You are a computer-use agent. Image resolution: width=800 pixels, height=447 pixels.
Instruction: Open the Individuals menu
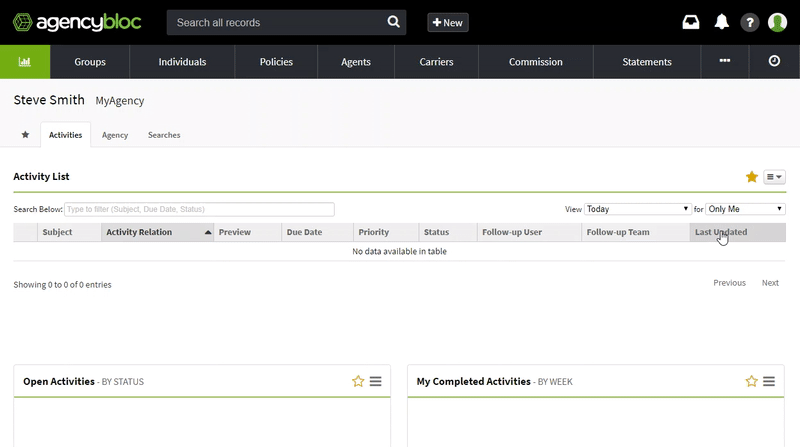[x=182, y=62]
